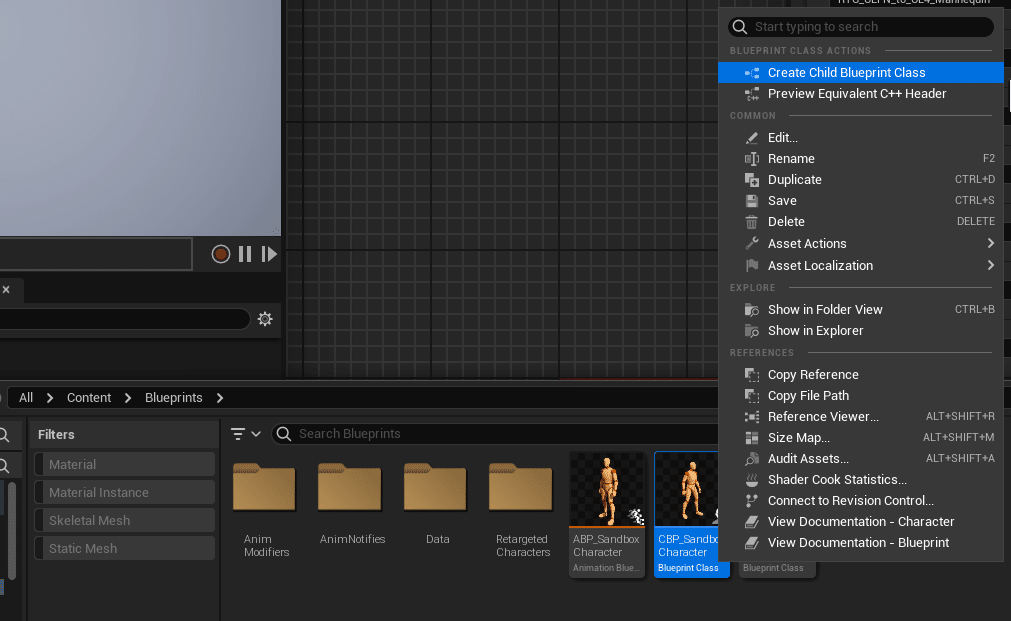This screenshot has height=621, width=1011.
Task: Open the AnimNotifies folder
Action: (350, 489)
